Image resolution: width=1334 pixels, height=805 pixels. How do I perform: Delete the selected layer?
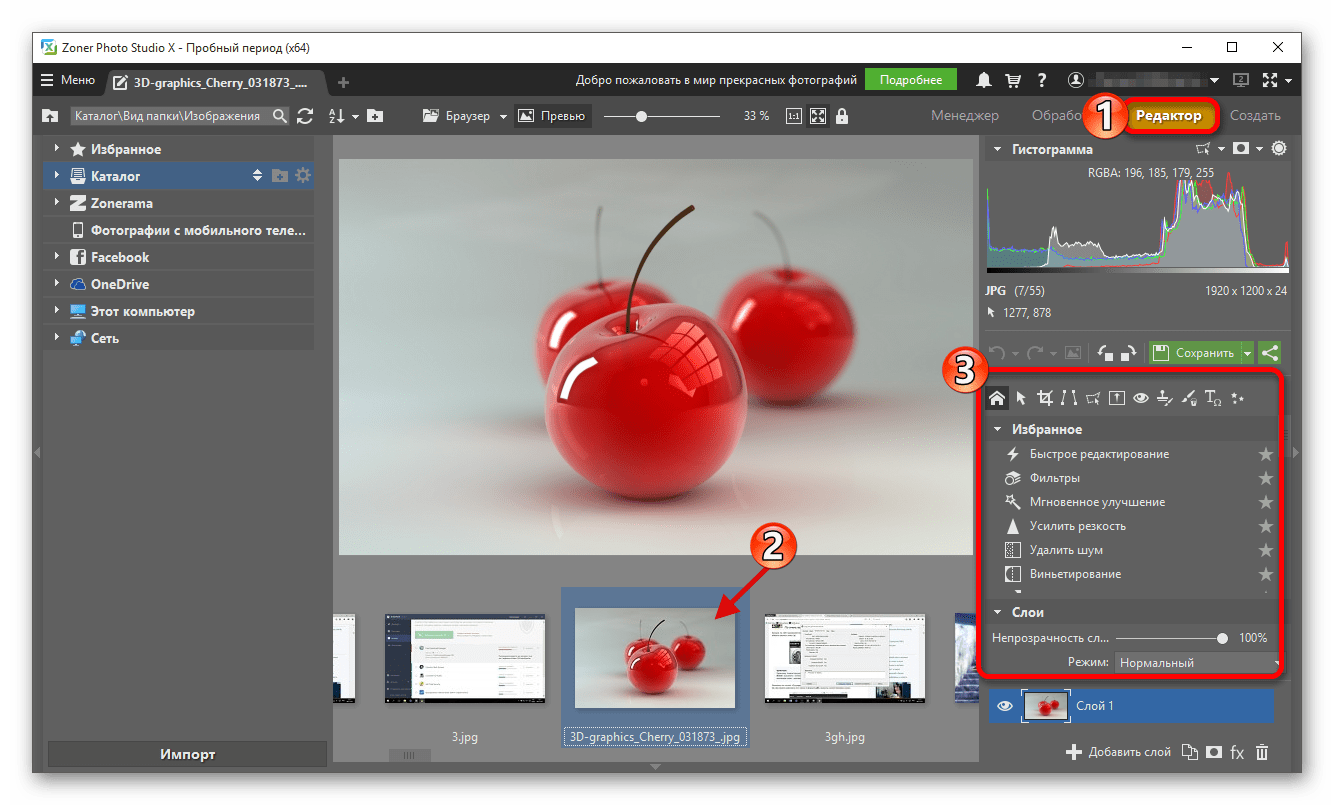tap(1262, 752)
